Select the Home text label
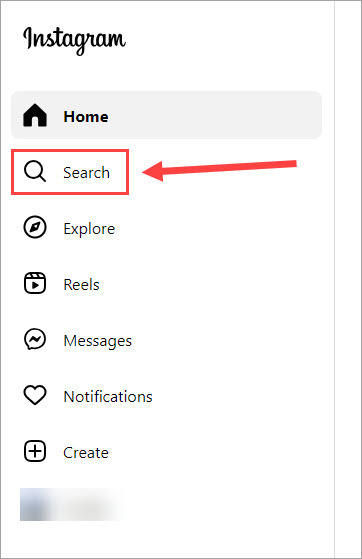The image size is (362, 559). coord(86,117)
